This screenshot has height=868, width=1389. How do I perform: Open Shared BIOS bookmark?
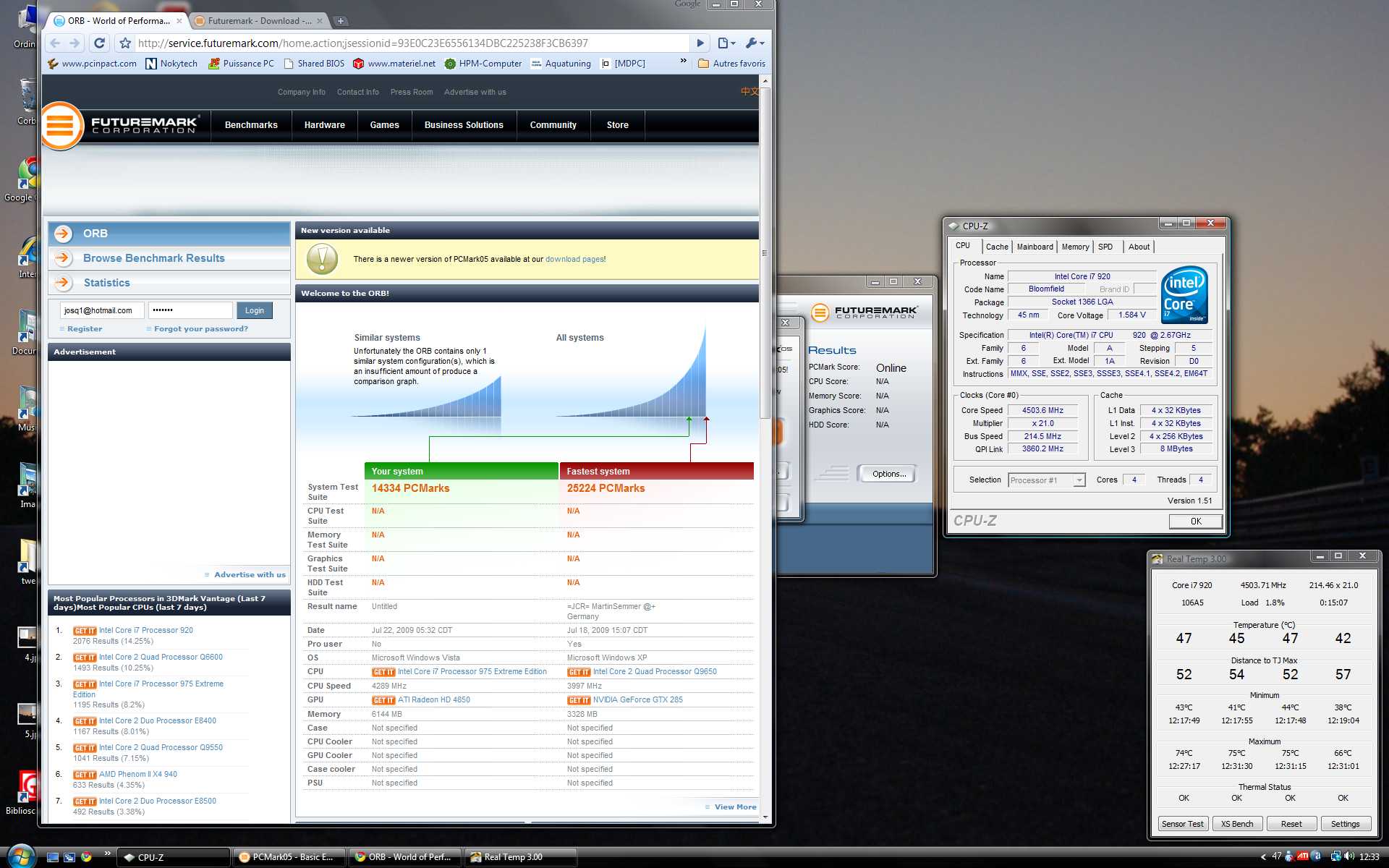click(314, 64)
